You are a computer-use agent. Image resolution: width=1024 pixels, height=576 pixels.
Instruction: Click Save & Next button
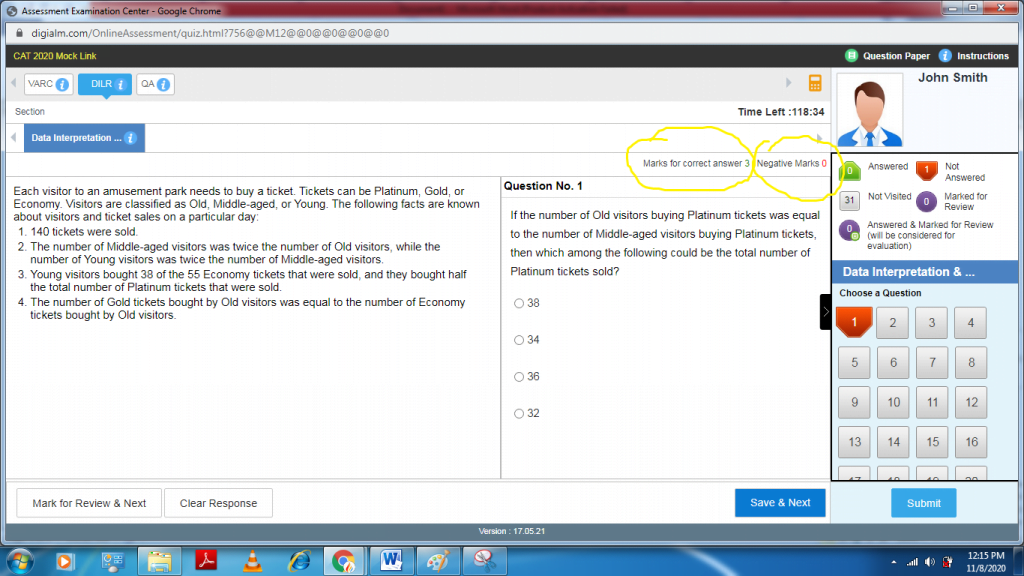(x=780, y=502)
